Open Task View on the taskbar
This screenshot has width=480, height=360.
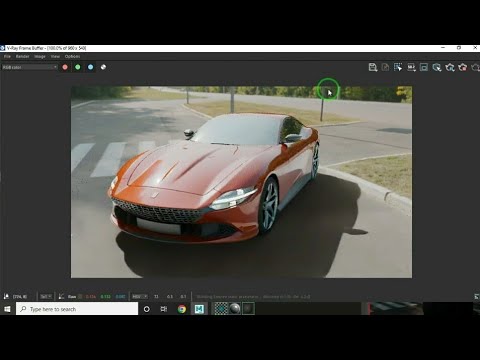coord(164,309)
